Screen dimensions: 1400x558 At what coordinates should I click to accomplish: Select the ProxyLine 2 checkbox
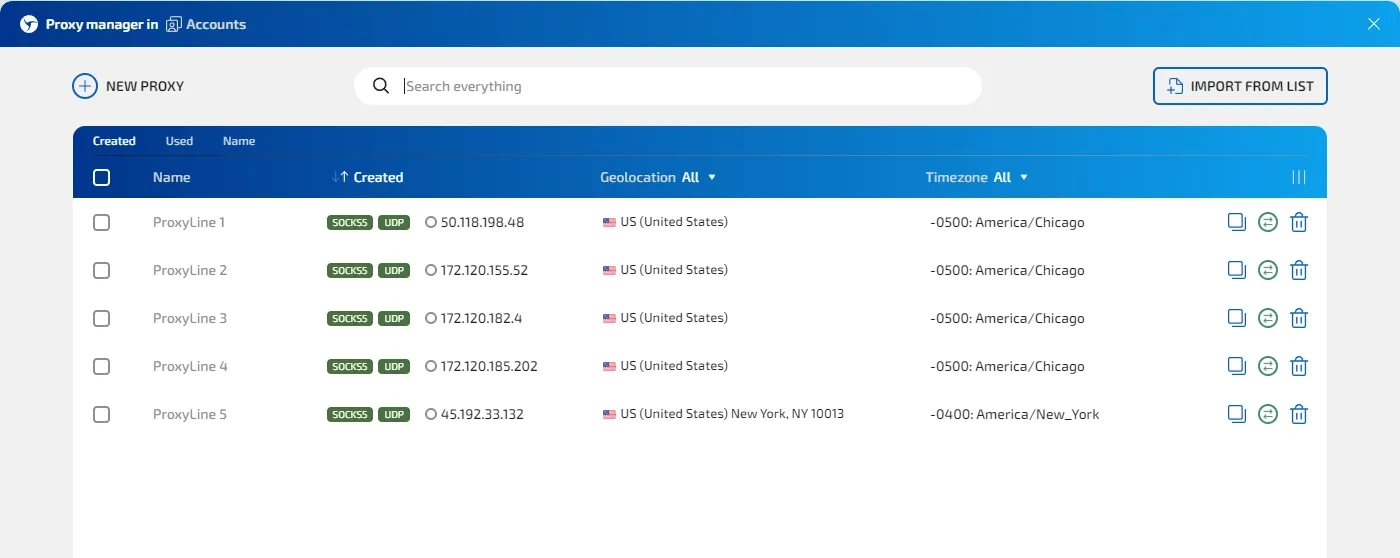pyautogui.click(x=101, y=270)
